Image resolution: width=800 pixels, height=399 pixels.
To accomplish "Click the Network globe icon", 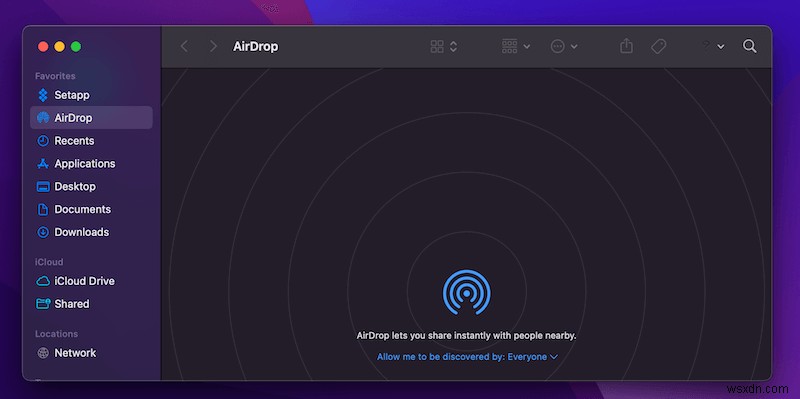I will point(43,353).
